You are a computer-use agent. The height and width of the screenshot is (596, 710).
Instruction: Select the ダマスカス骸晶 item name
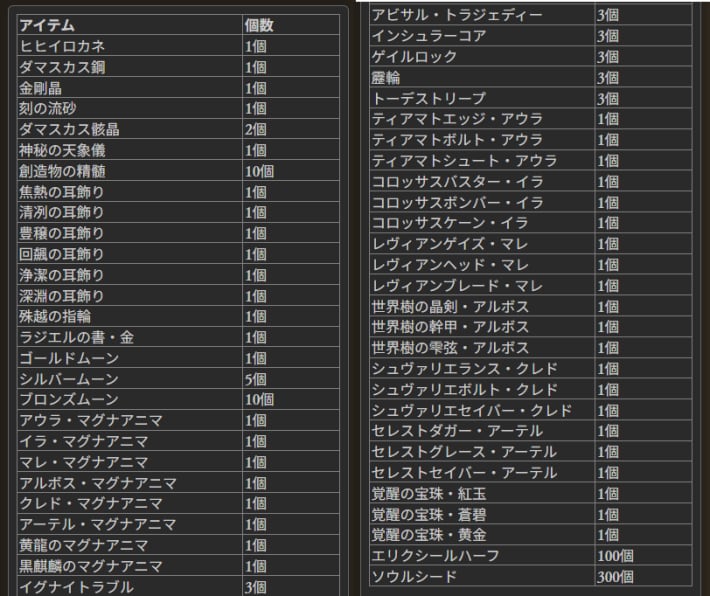(69, 130)
